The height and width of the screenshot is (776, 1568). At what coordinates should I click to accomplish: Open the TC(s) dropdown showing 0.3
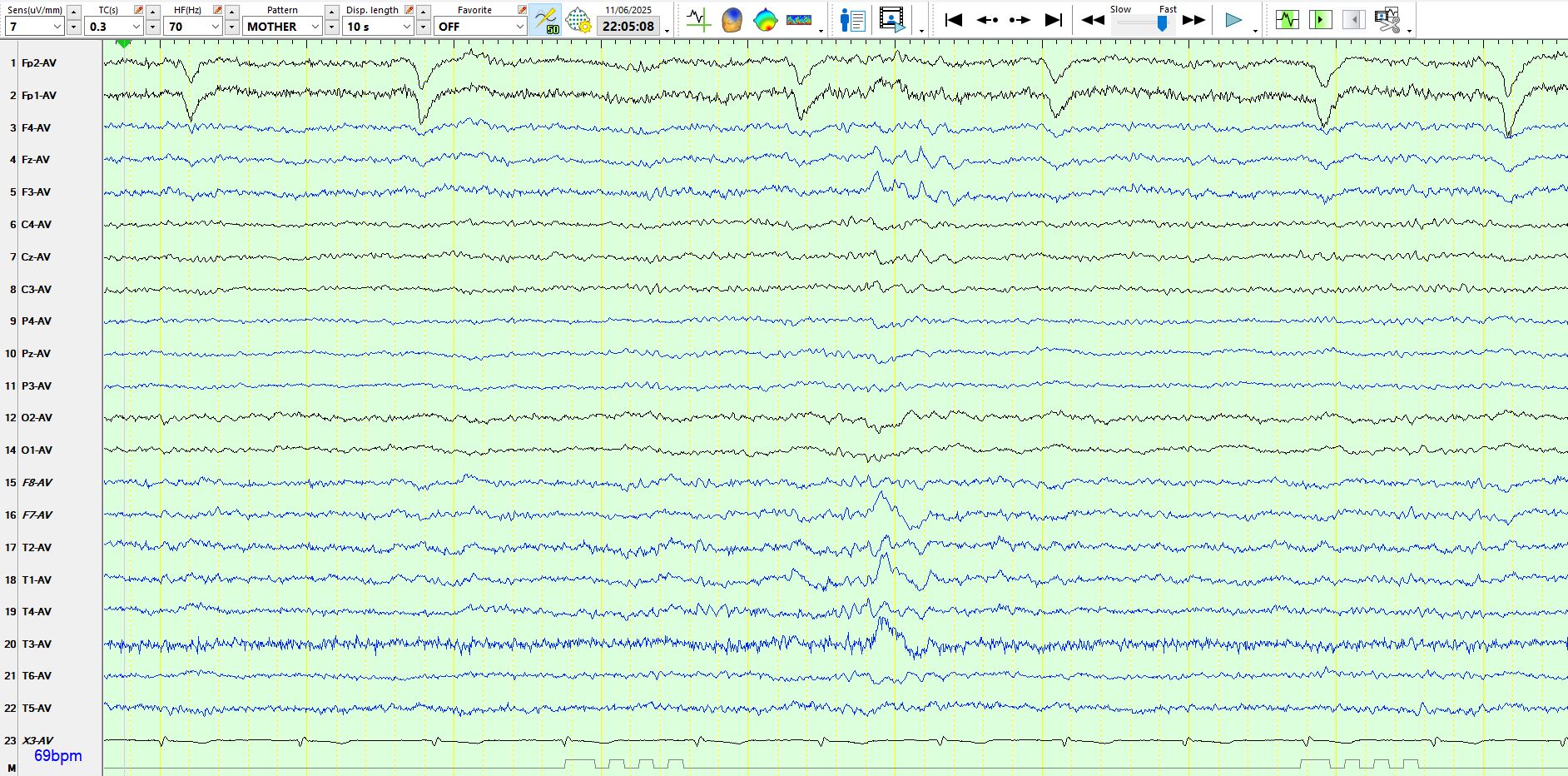coord(114,27)
